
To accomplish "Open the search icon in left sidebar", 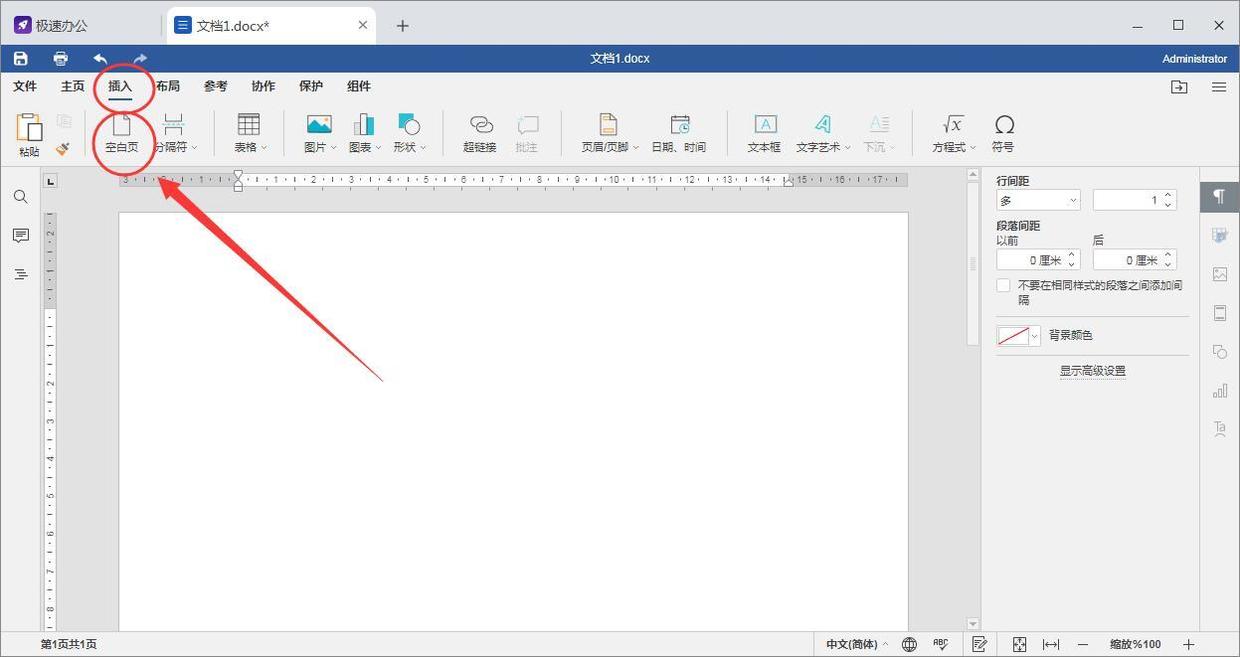I will click(x=20, y=197).
